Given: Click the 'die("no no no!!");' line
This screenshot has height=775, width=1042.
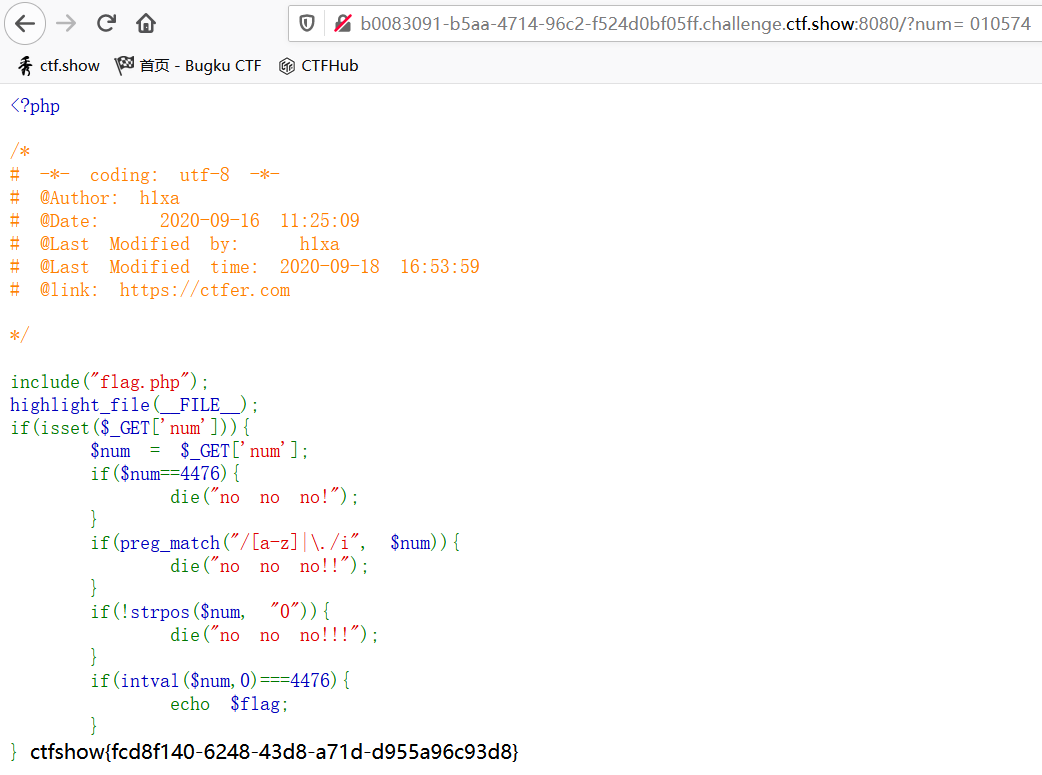Looking at the screenshot, I should click(x=269, y=566).
